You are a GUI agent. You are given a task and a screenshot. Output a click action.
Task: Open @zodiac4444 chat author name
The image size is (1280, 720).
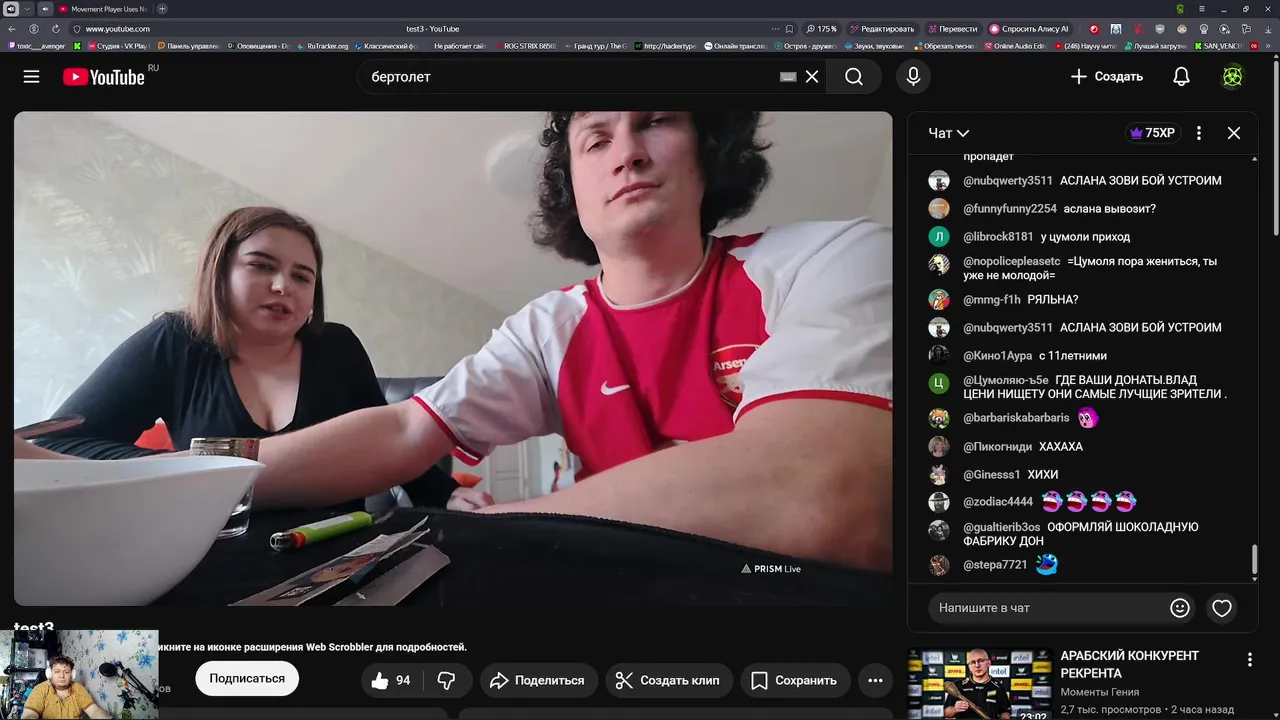pyautogui.click(x=998, y=502)
